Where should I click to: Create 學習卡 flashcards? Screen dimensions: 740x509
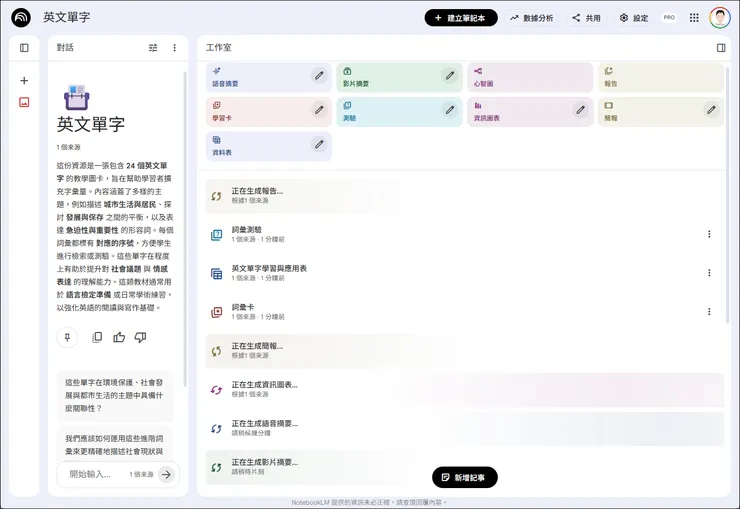pos(269,112)
